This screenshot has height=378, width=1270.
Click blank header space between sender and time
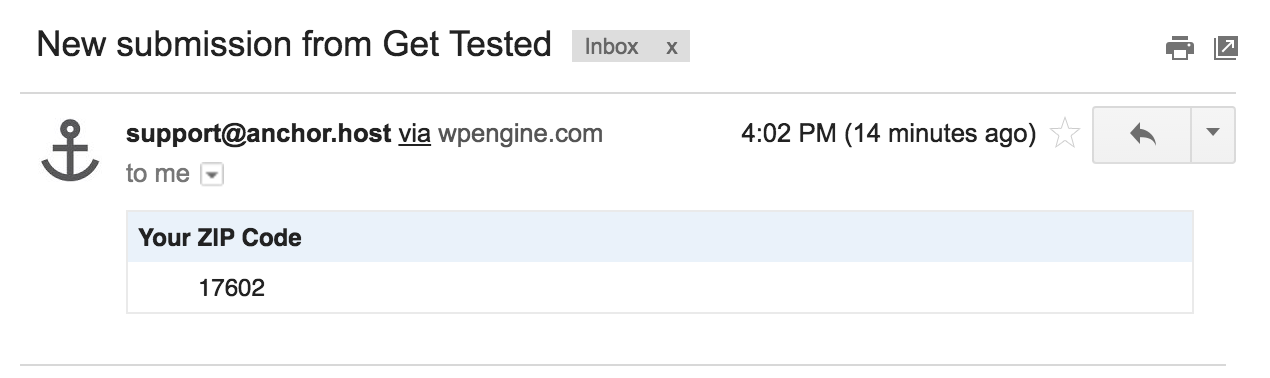click(671, 133)
